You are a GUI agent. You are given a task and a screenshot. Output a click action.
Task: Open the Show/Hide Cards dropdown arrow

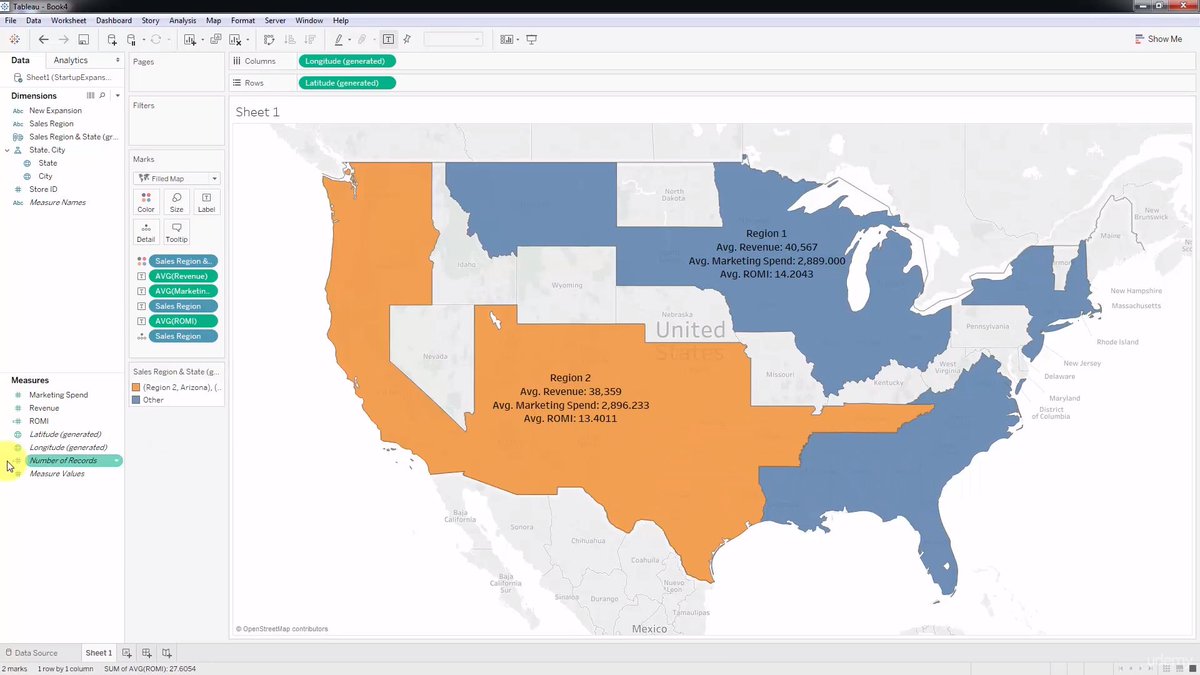click(517, 40)
